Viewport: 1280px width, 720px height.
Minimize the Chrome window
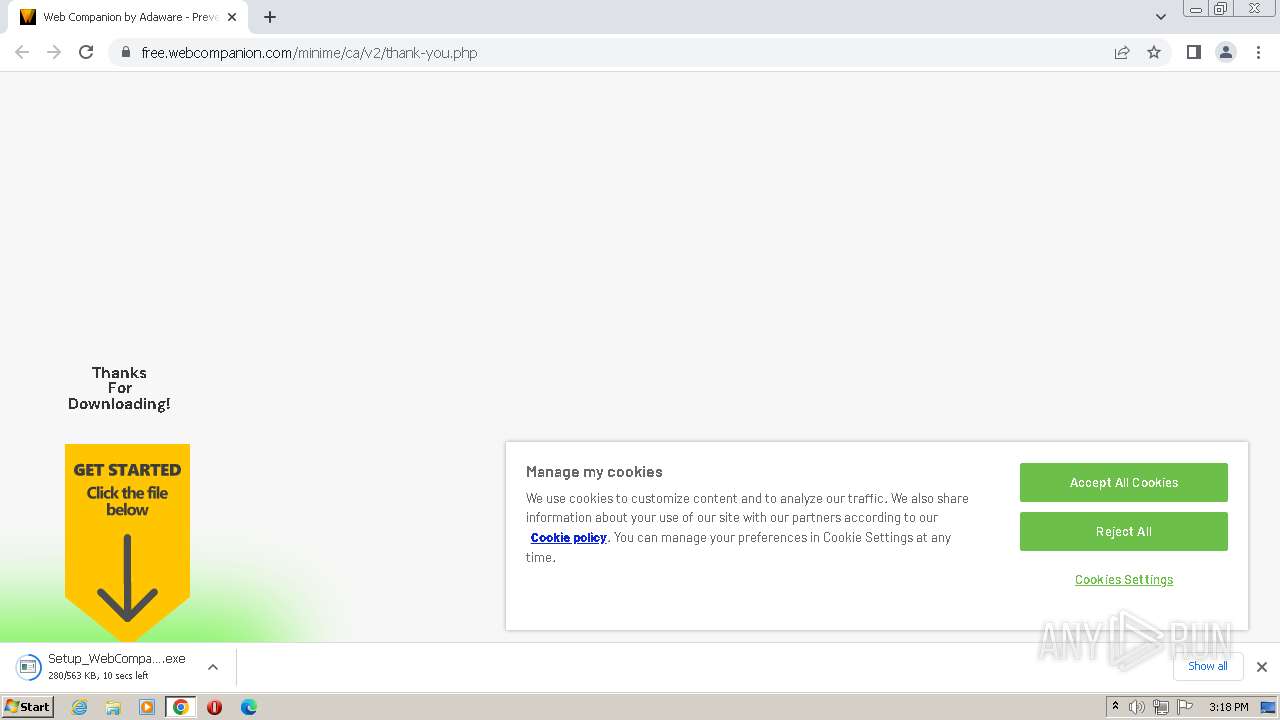tap(1196, 9)
